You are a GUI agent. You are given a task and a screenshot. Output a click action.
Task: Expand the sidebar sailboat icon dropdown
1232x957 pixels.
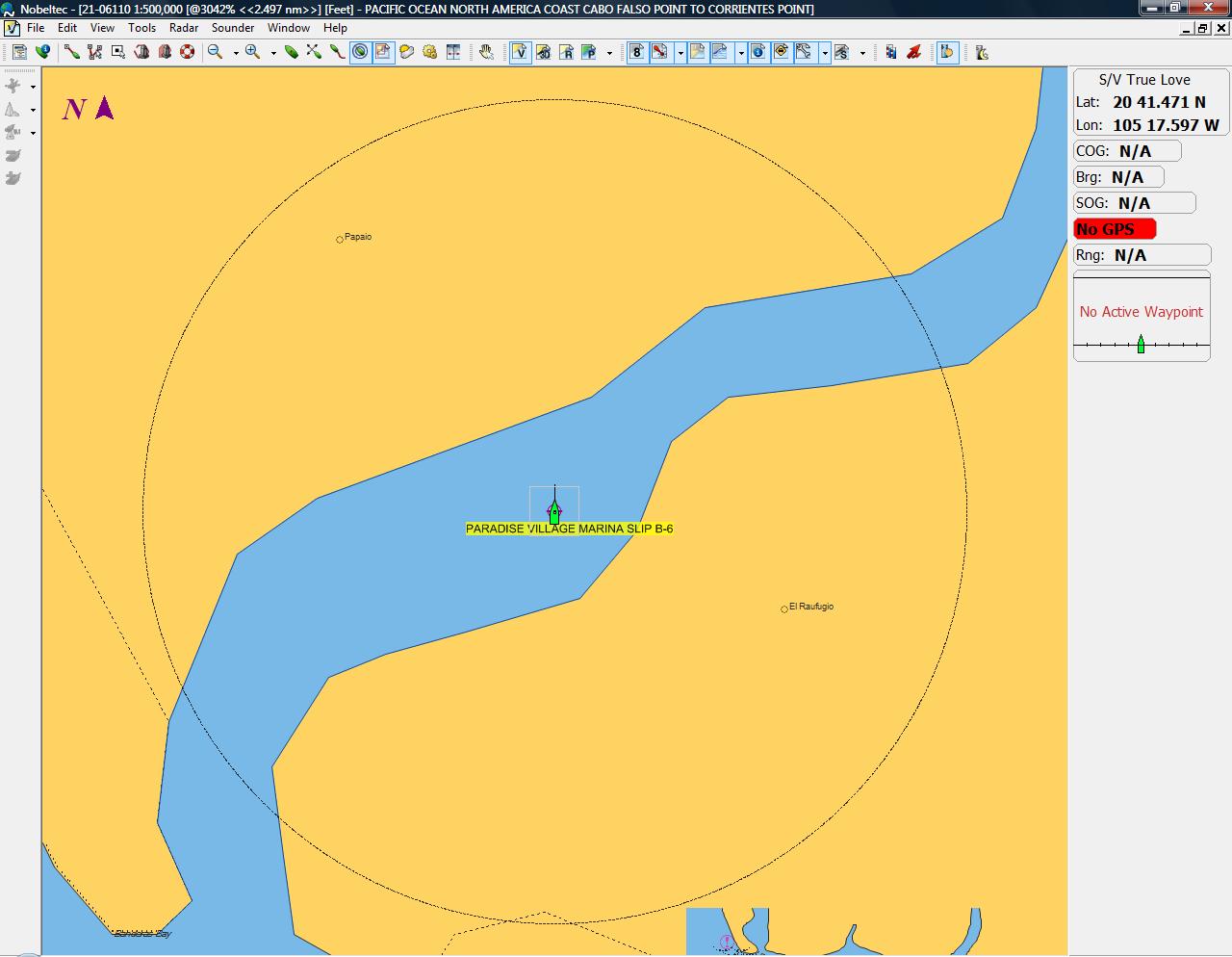(33, 110)
